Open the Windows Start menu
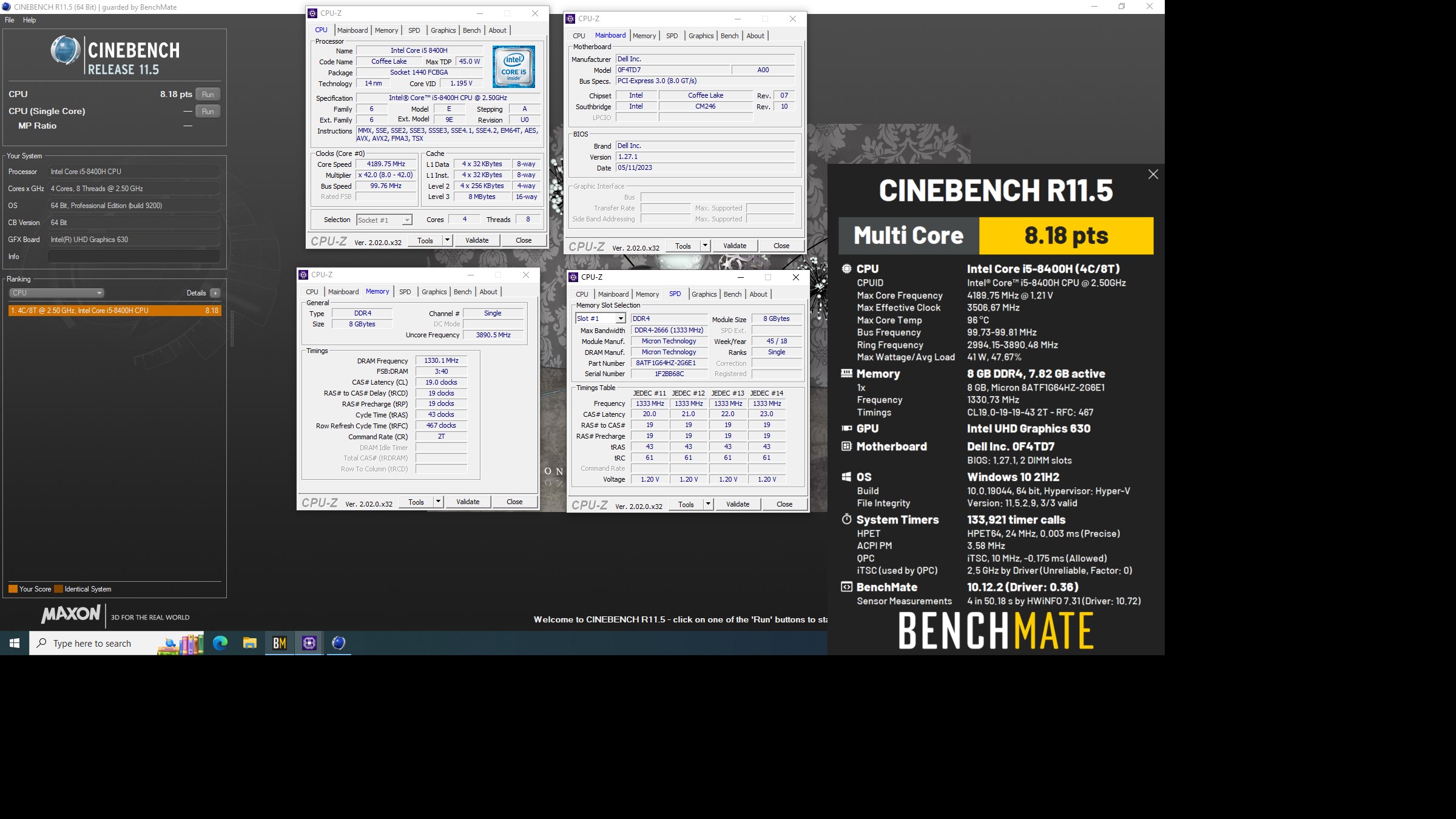The width and height of the screenshot is (1456, 819). (x=15, y=643)
